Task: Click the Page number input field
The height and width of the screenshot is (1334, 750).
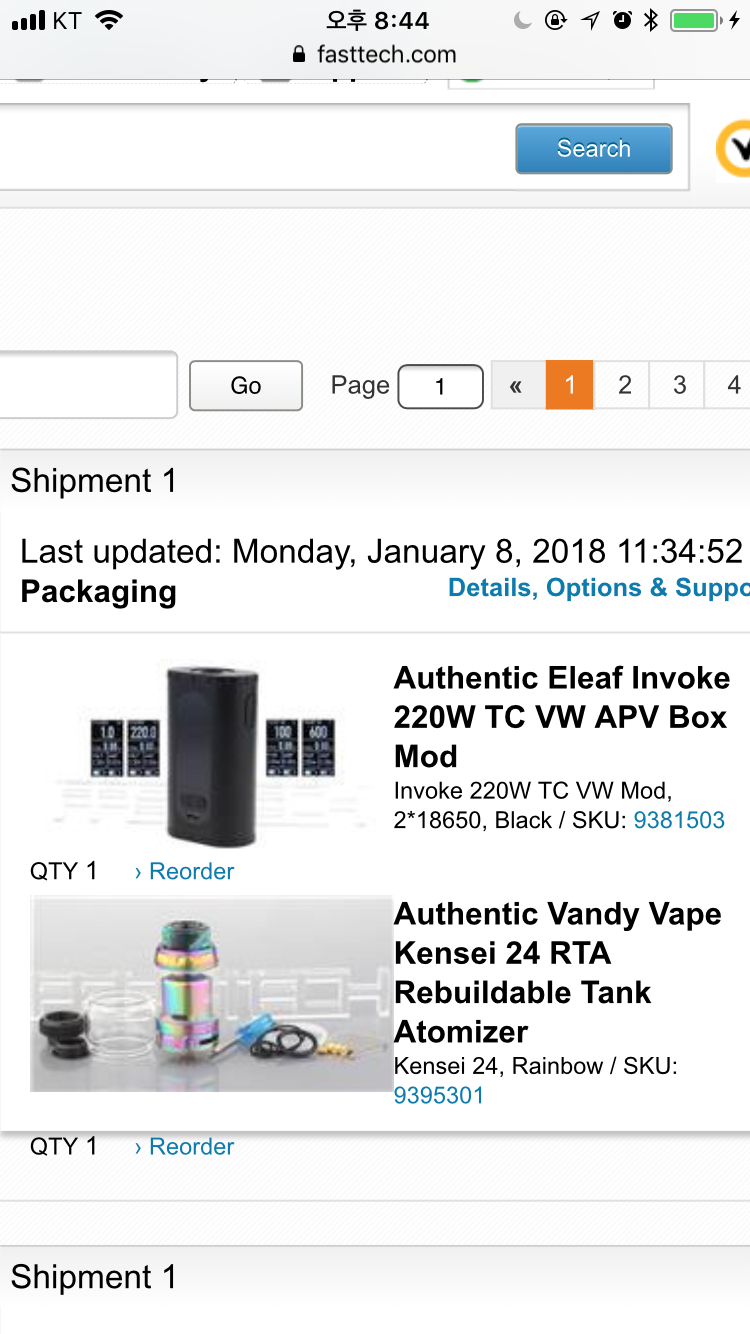Action: [440, 387]
